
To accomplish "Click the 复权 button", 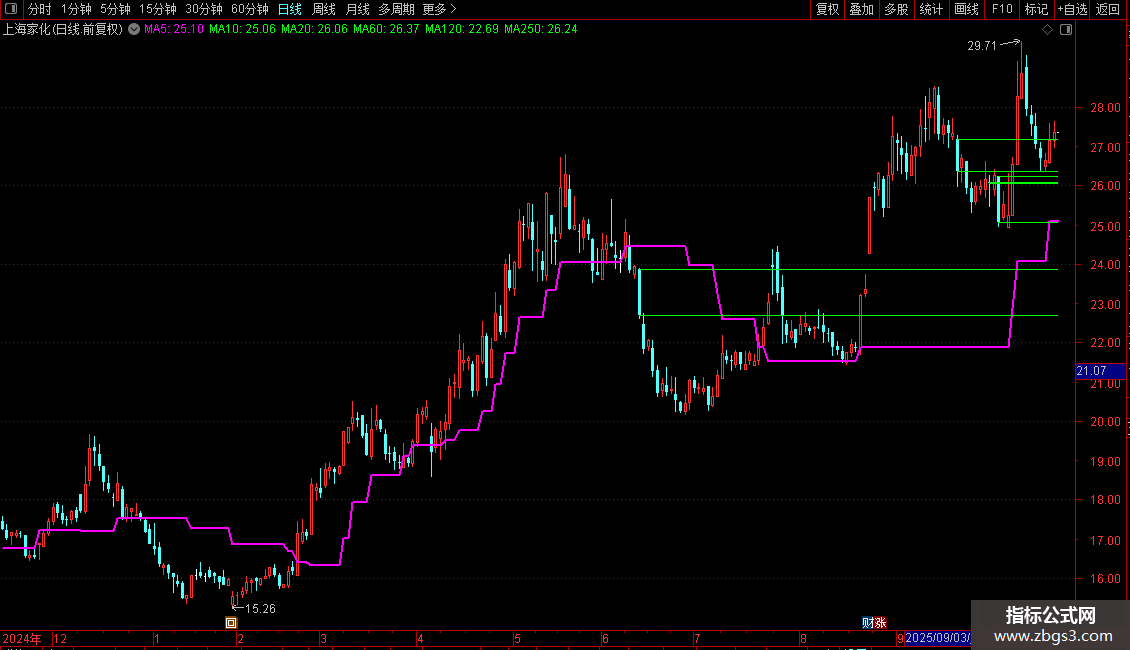I will [x=827, y=9].
